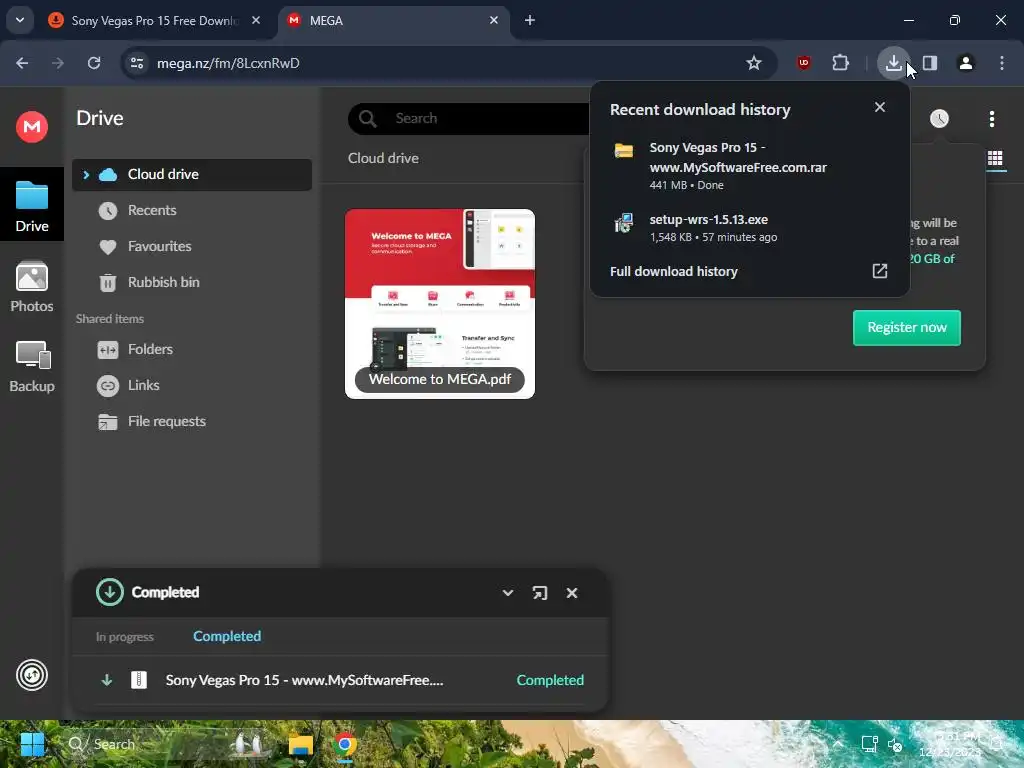Viewport: 1024px width, 768px height.
Task: Open Recents
Action: click(152, 210)
